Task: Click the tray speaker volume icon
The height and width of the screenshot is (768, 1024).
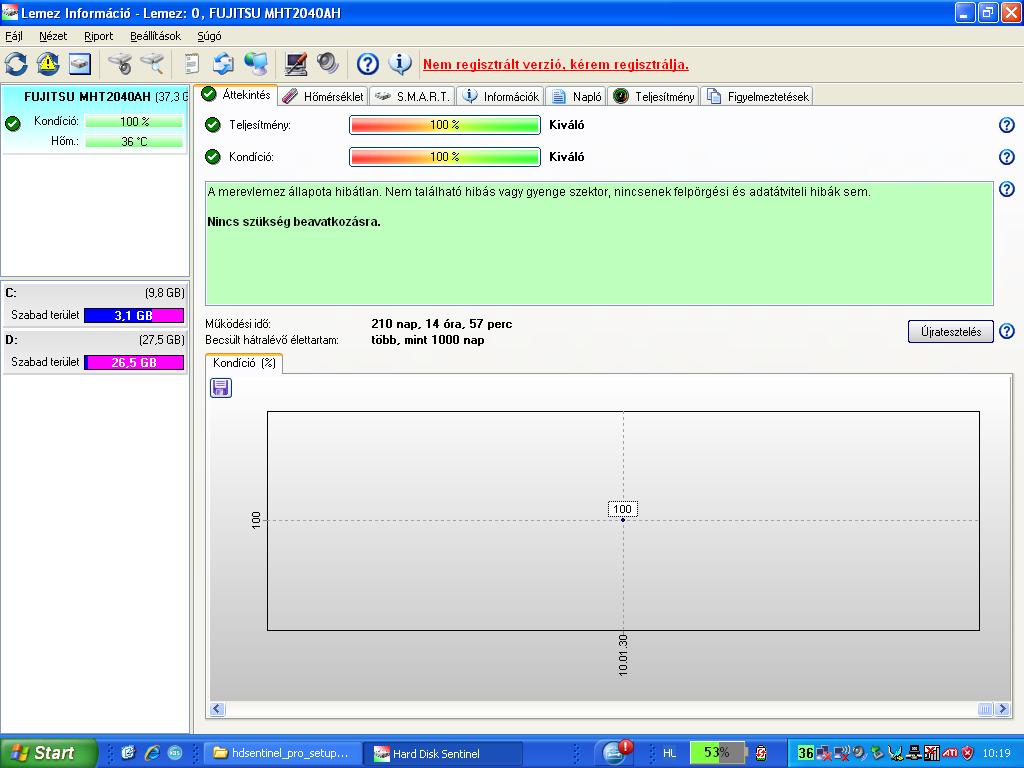Action: tap(859, 753)
